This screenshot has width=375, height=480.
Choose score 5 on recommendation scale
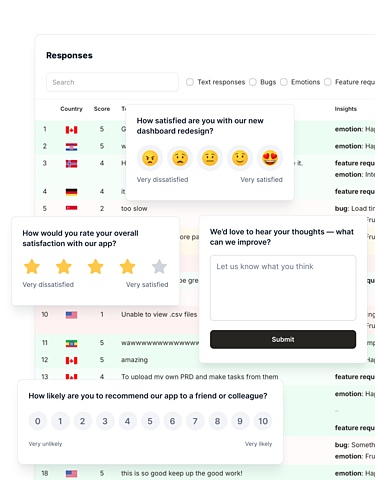150,421
